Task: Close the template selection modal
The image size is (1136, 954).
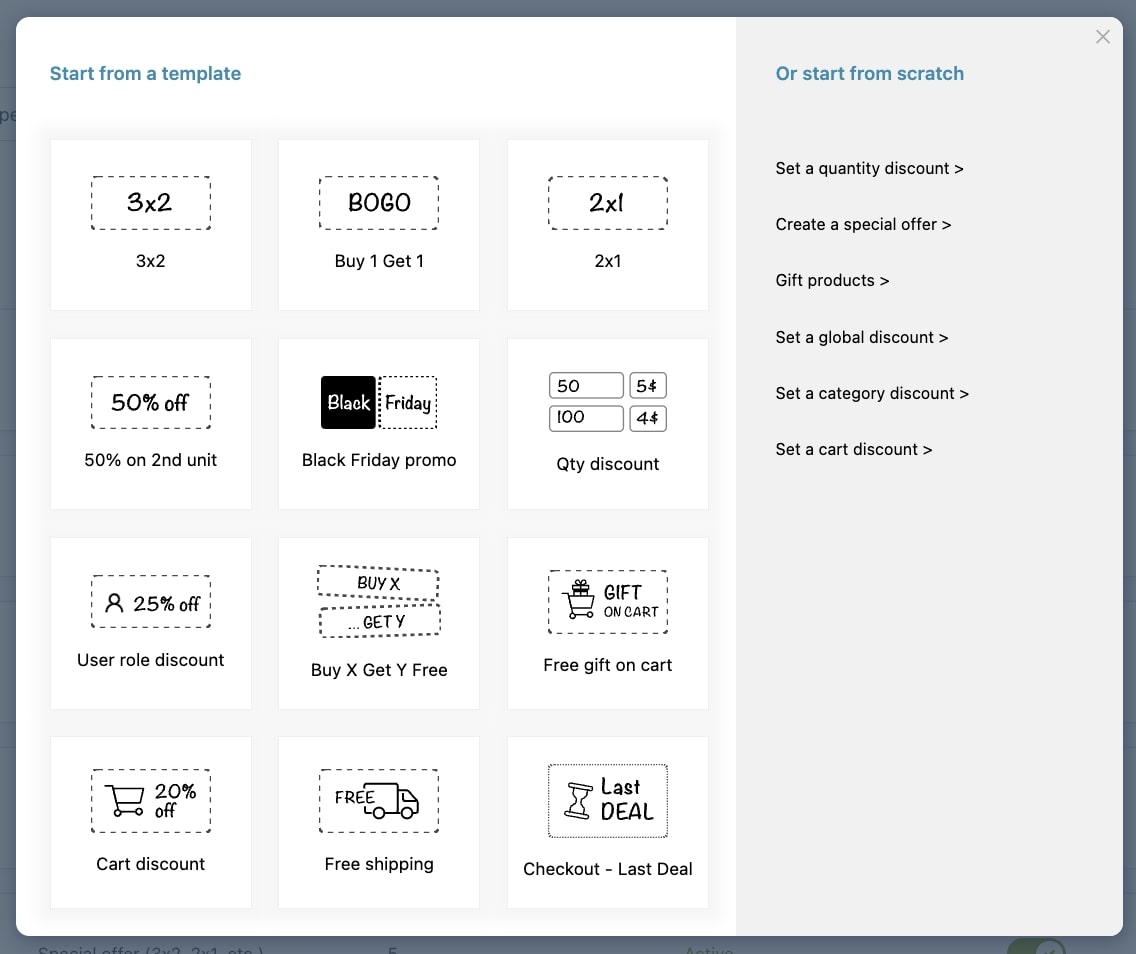Action: [x=1102, y=37]
